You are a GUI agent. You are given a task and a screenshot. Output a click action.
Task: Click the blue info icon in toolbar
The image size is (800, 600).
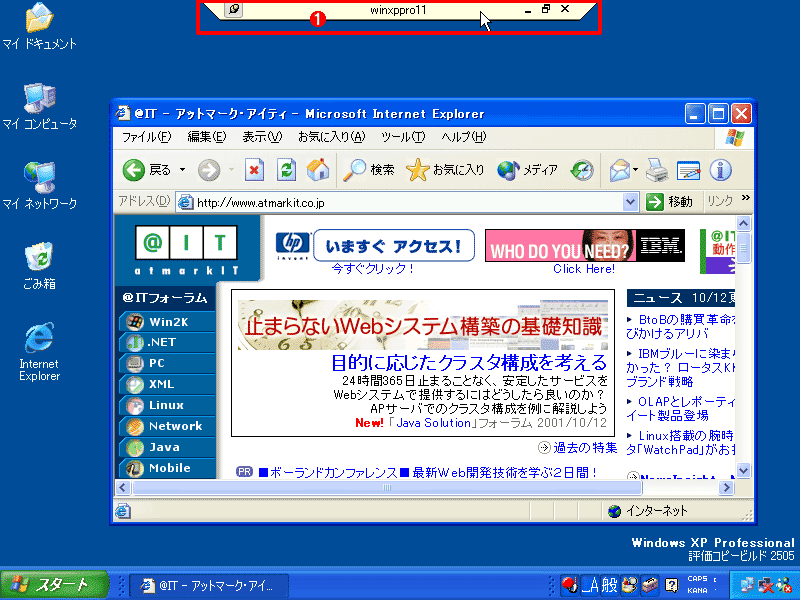coord(720,170)
